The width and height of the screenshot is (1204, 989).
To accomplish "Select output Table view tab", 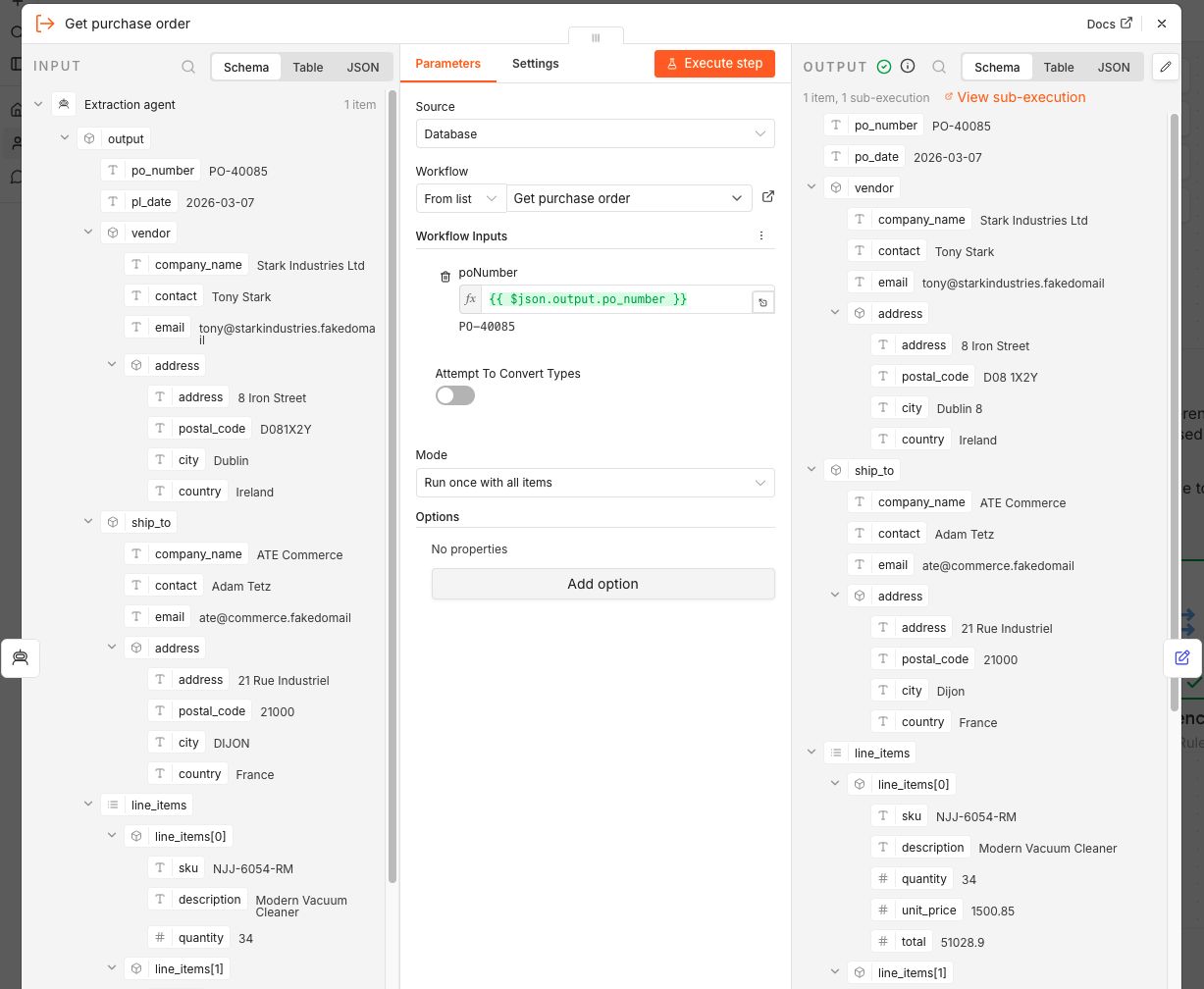I will coord(1058,67).
